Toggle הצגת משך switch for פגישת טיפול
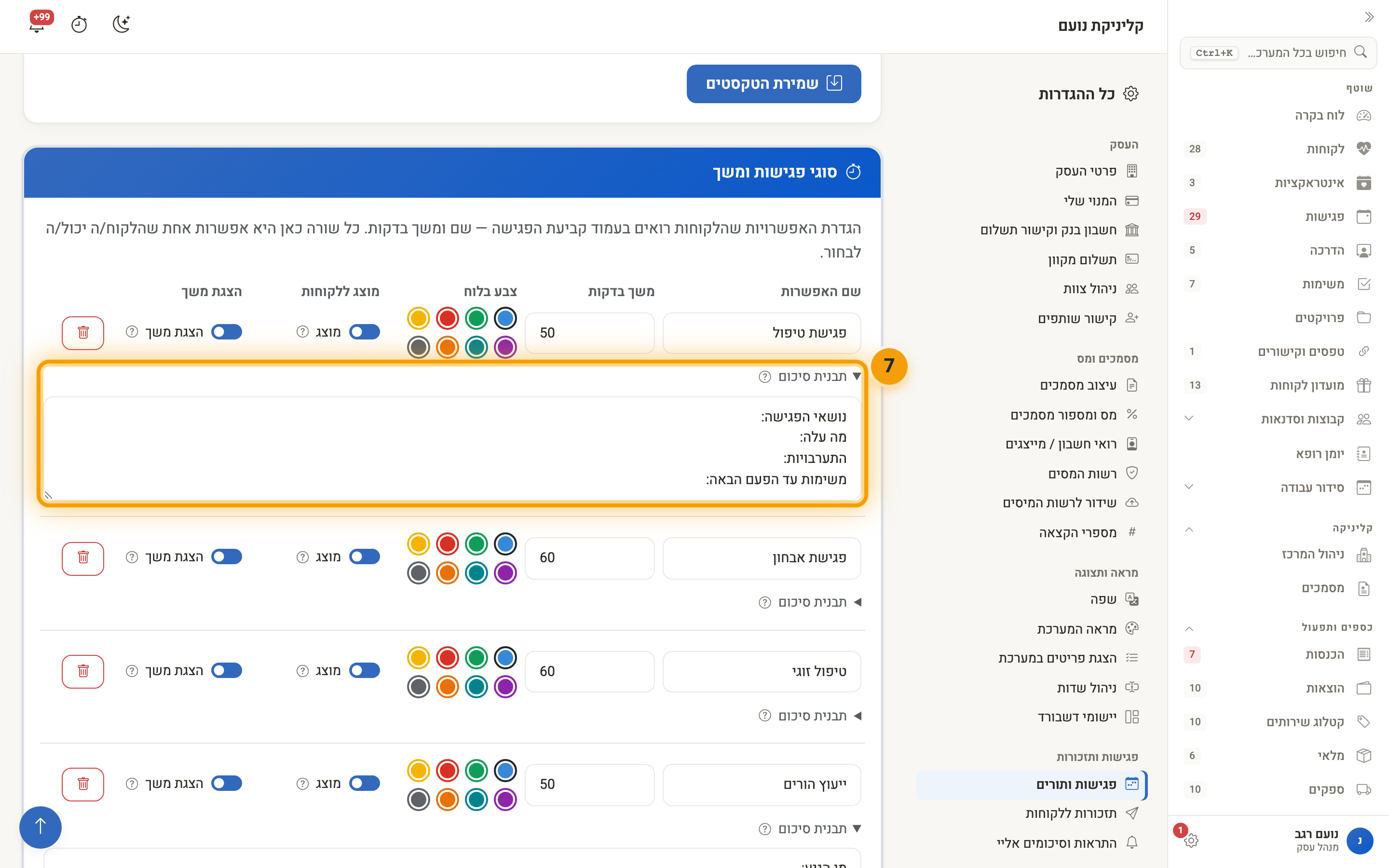The height and width of the screenshot is (868, 1389). tap(227, 332)
